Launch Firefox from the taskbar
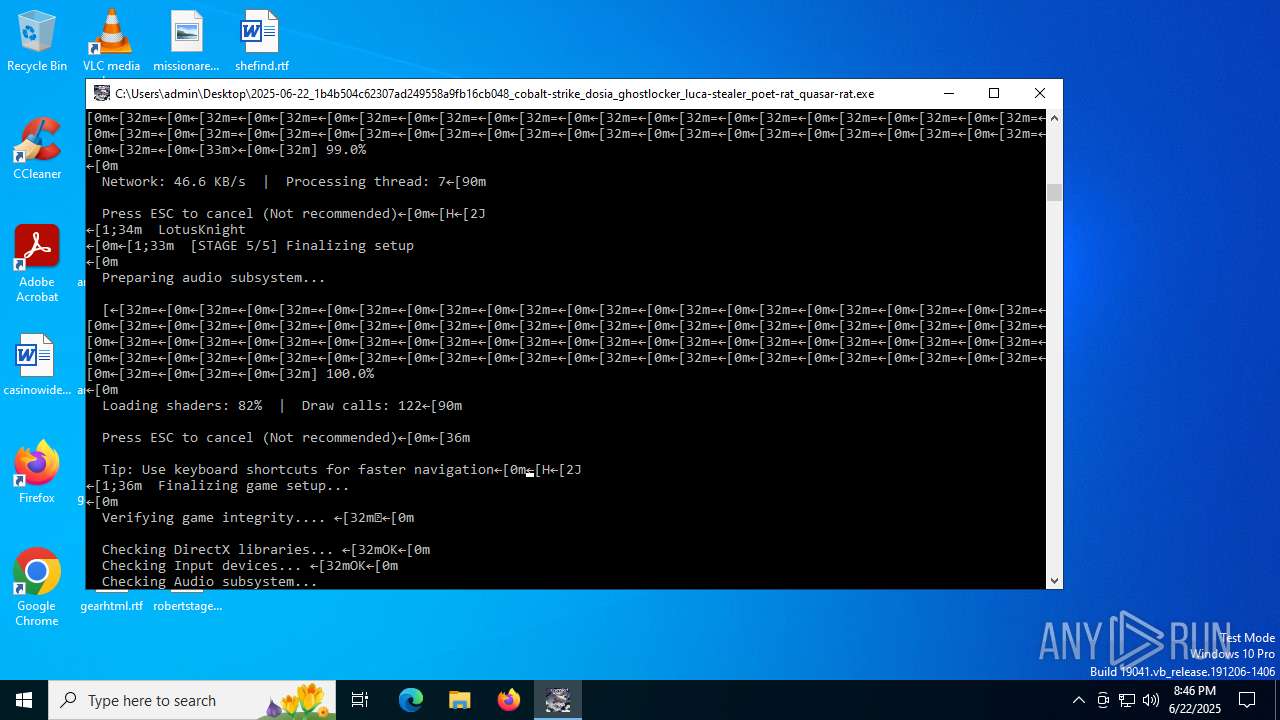The width and height of the screenshot is (1280, 720). click(x=509, y=700)
